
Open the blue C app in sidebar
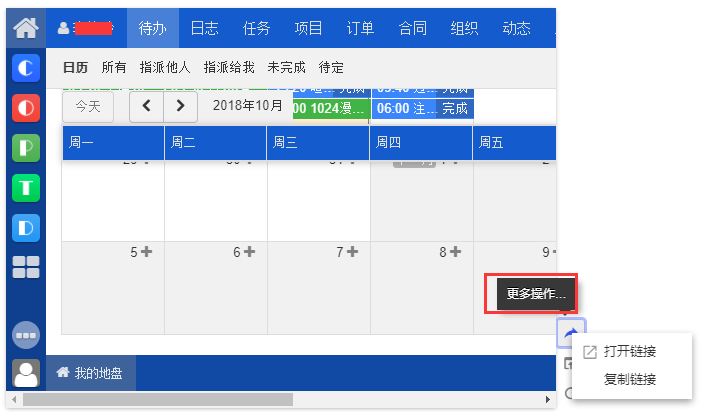pyautogui.click(x=26, y=68)
